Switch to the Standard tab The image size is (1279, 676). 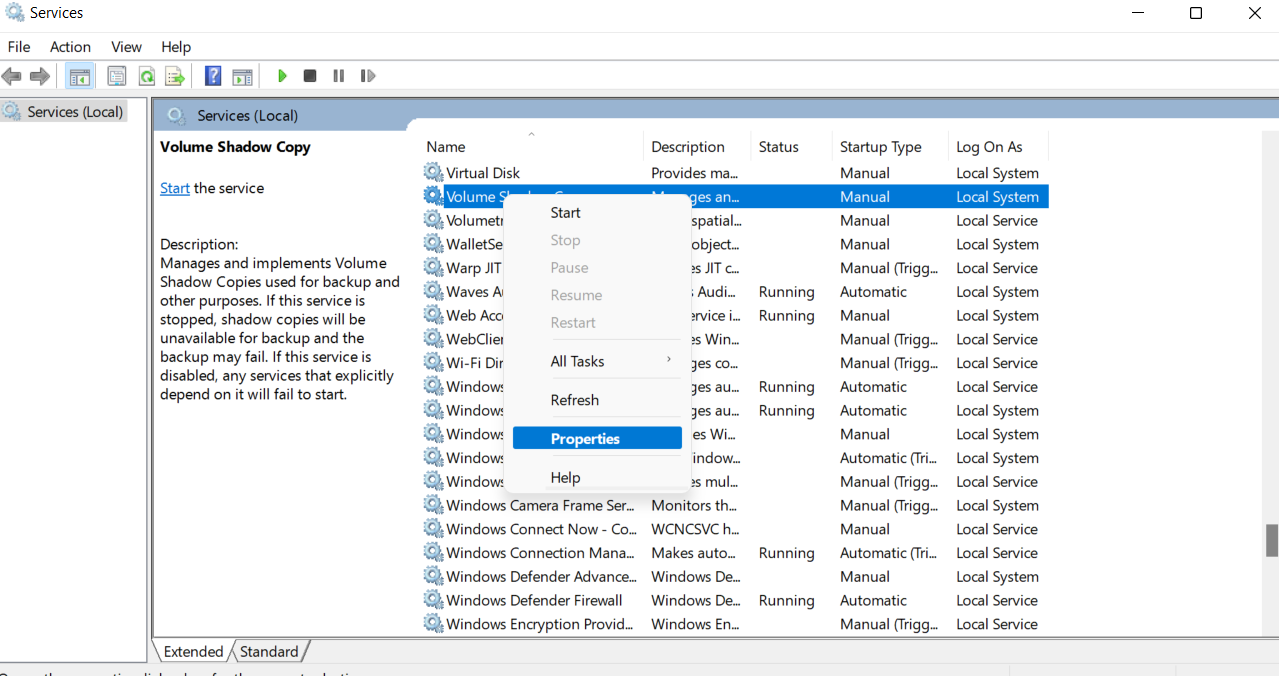point(269,651)
